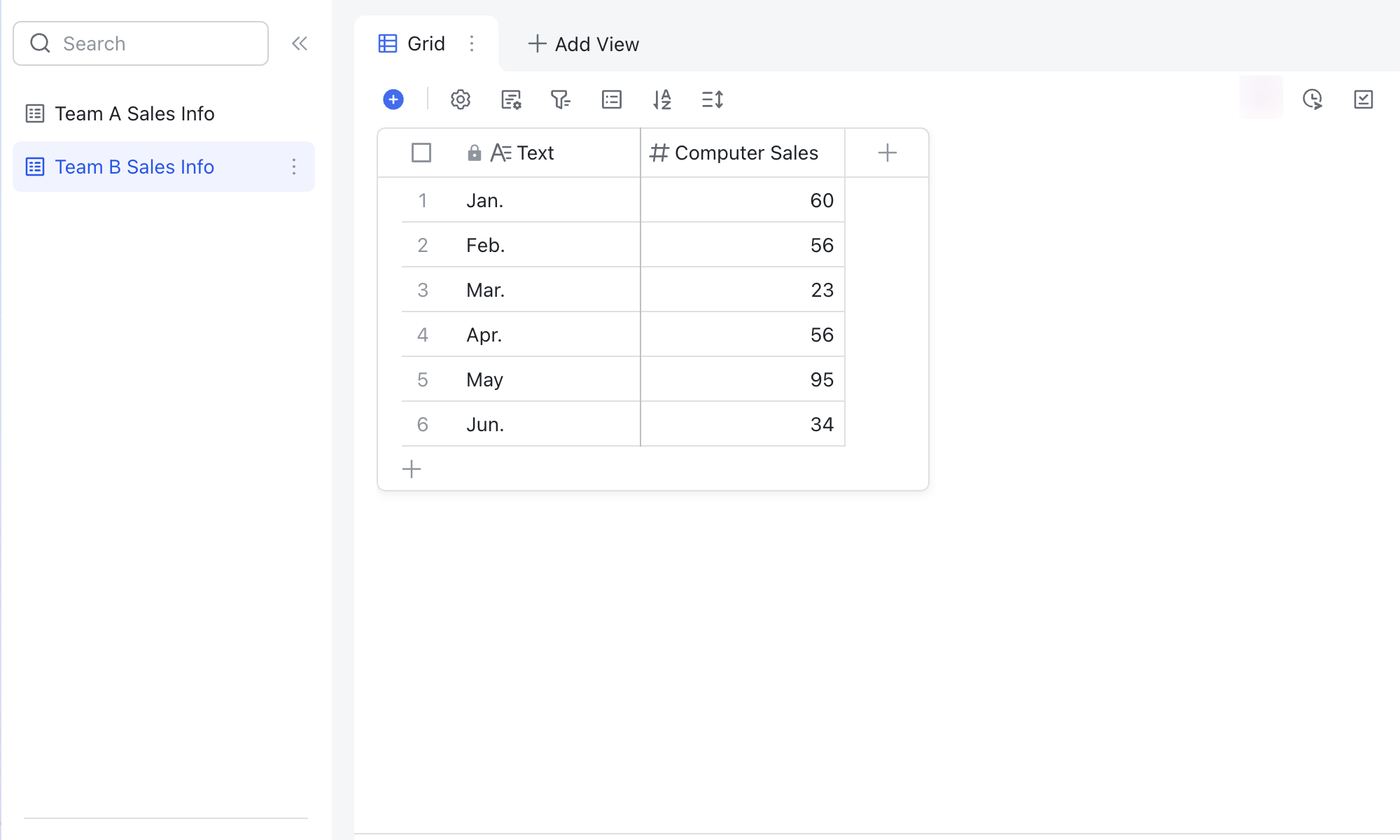Select the Mar. sales value 23

[x=743, y=290]
